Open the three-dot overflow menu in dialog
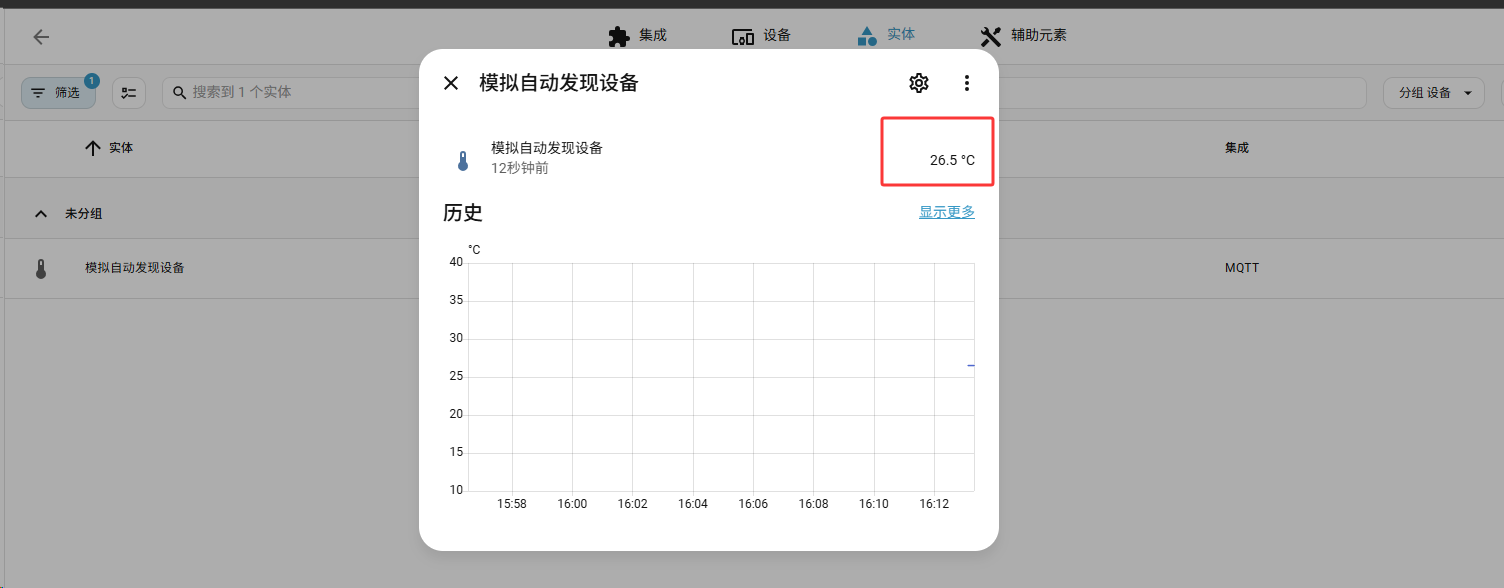This screenshot has height=588, width=1504. pyautogui.click(x=966, y=83)
